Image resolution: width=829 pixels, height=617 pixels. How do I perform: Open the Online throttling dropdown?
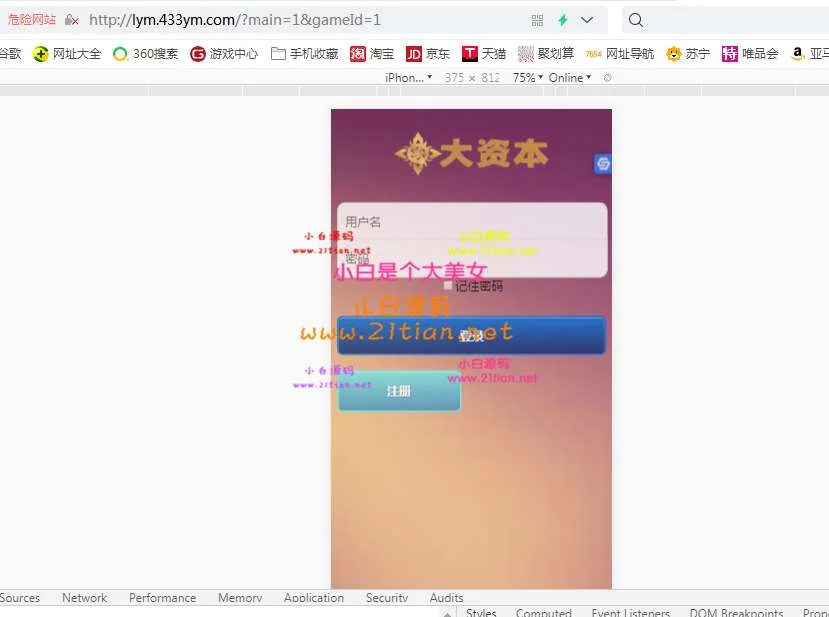tap(569, 77)
